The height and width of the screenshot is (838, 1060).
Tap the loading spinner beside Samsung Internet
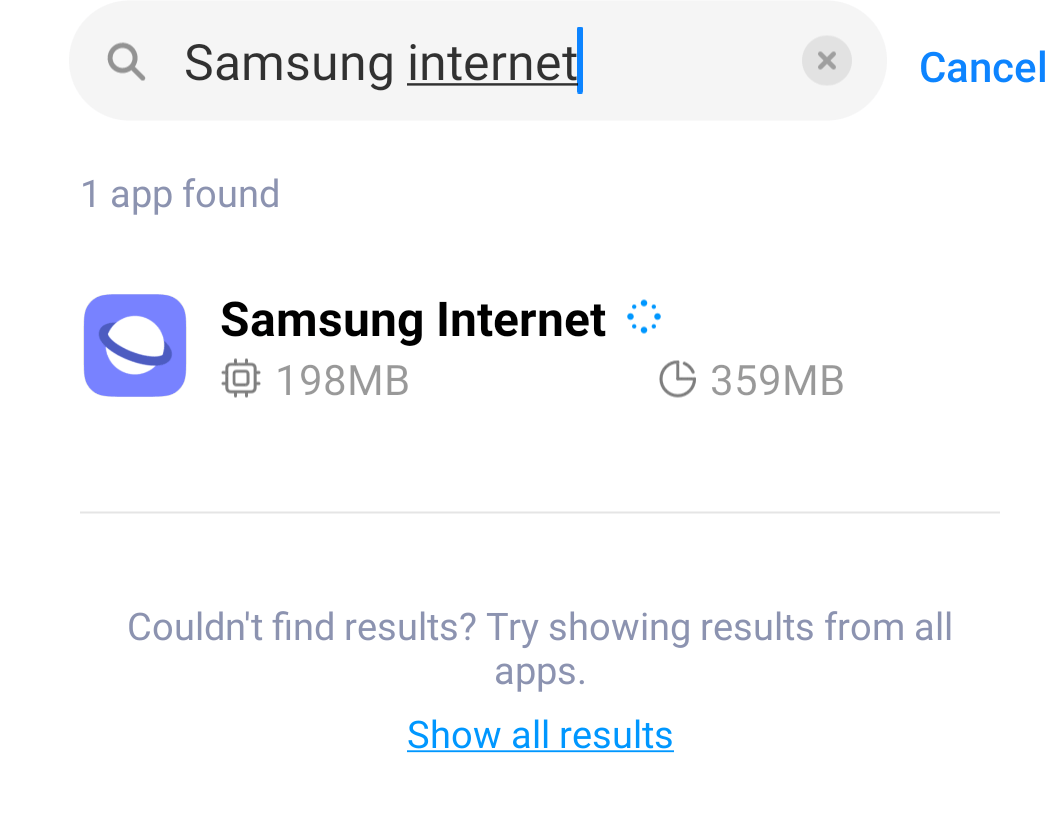coord(644,317)
